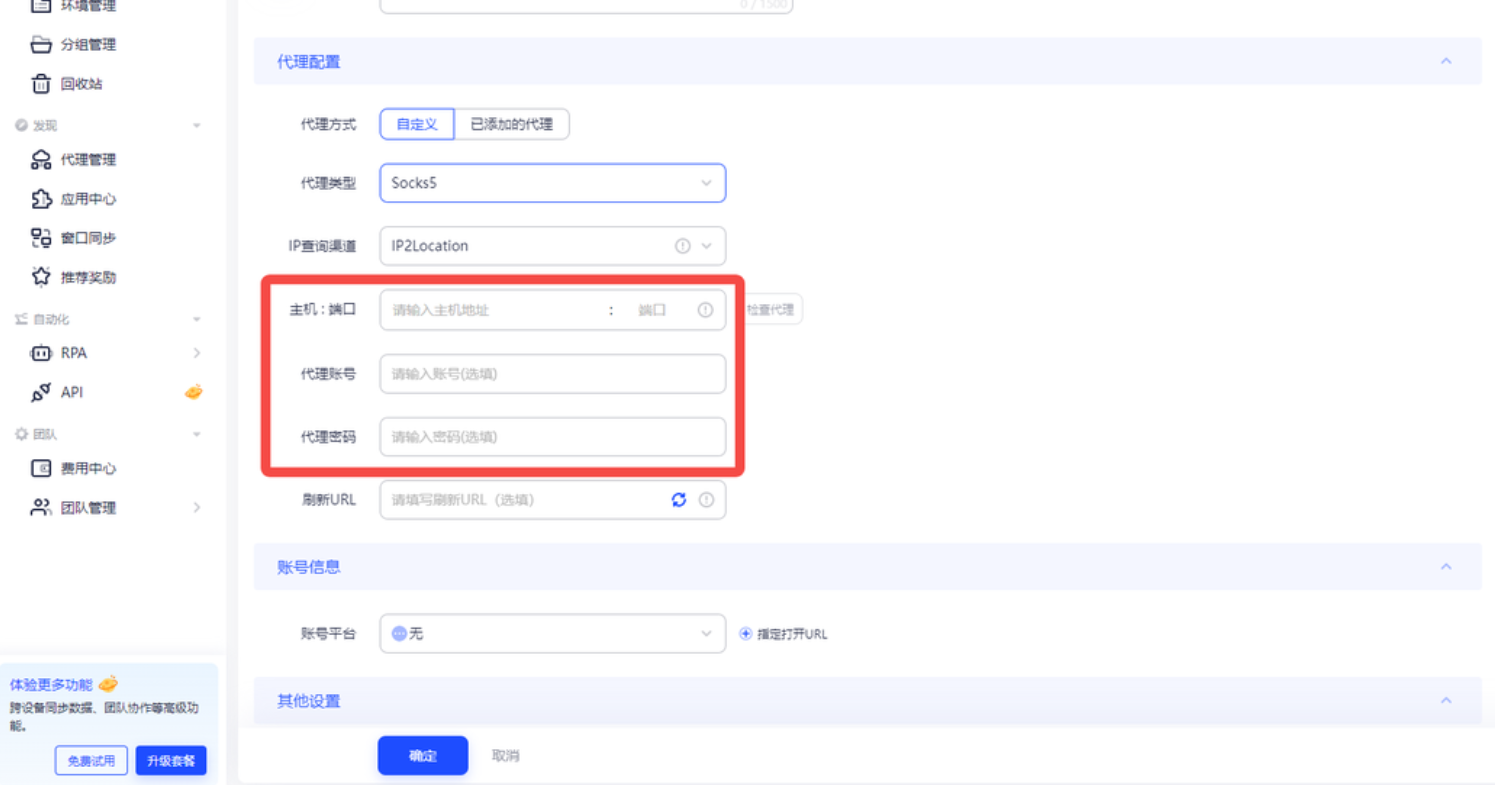The width and height of the screenshot is (1495, 785).
Task: Click info icon in IP查询渠道 dropdown
Action: 683,246
